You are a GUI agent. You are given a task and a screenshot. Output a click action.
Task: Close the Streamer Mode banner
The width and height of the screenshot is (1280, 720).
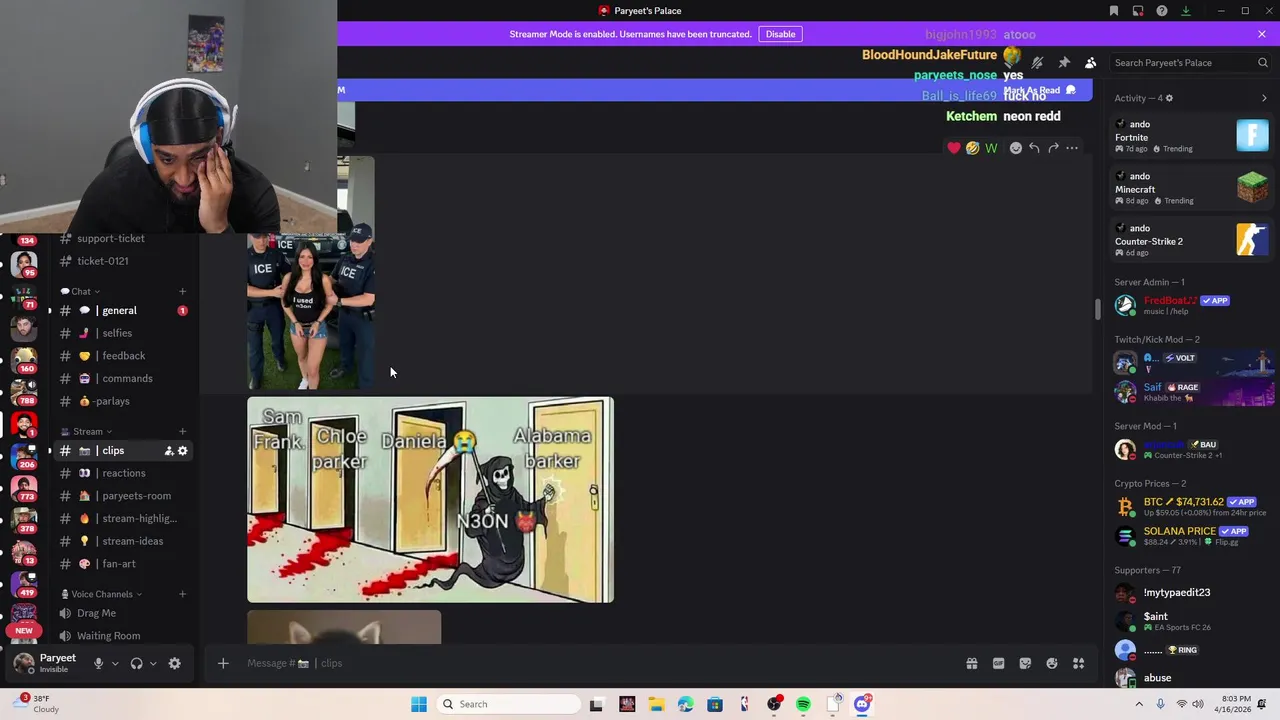(1262, 34)
